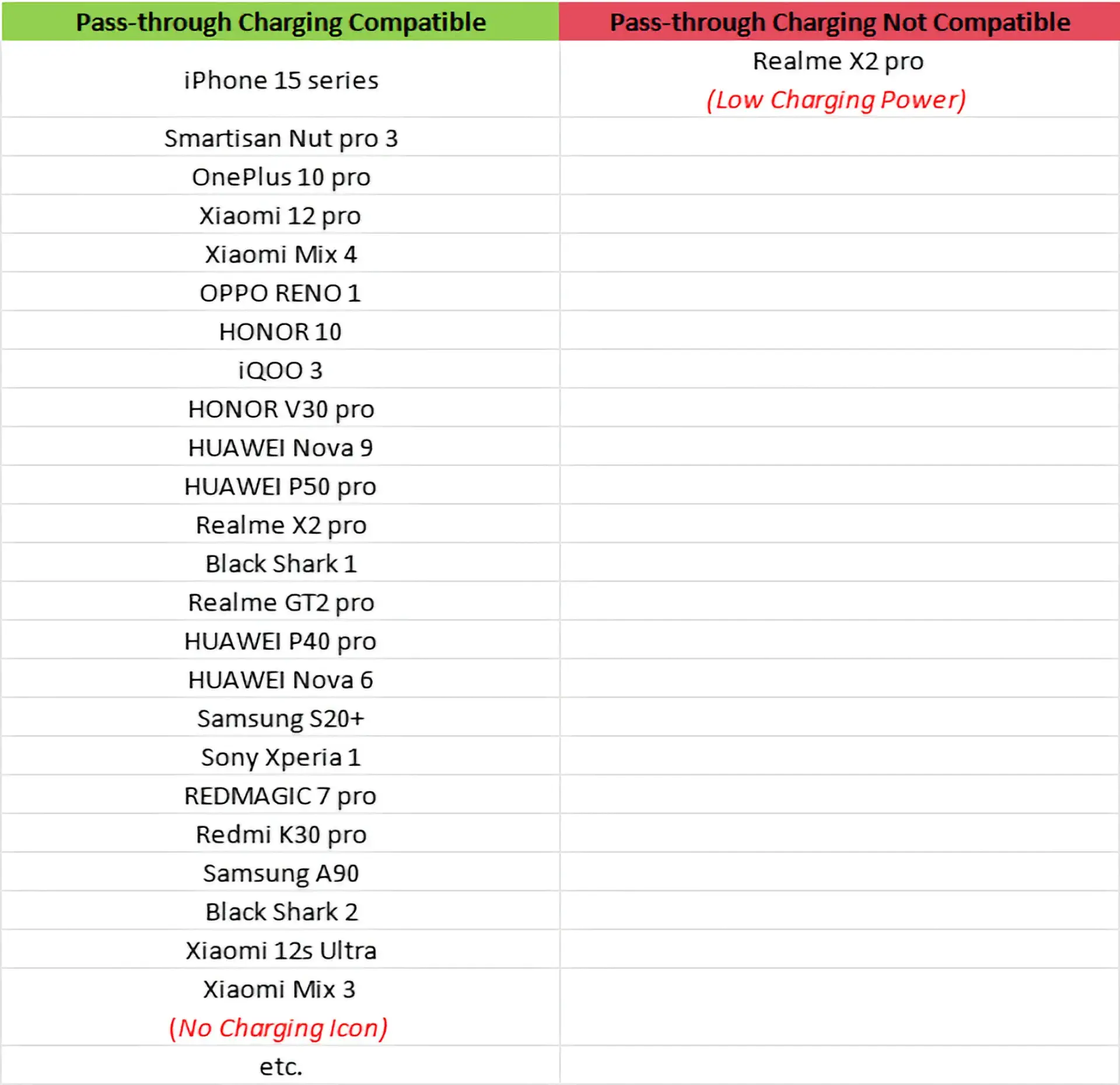Click the red Low Charging Power note
This screenshot has width=1120, height=1085.
click(x=836, y=100)
